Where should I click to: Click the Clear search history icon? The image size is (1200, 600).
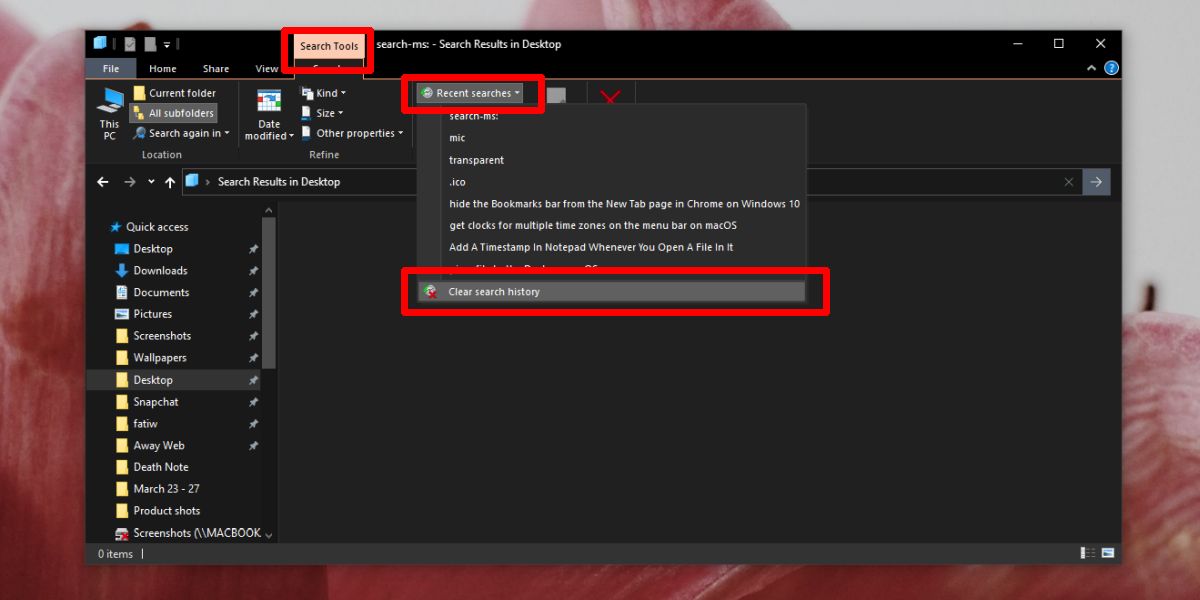tap(430, 291)
